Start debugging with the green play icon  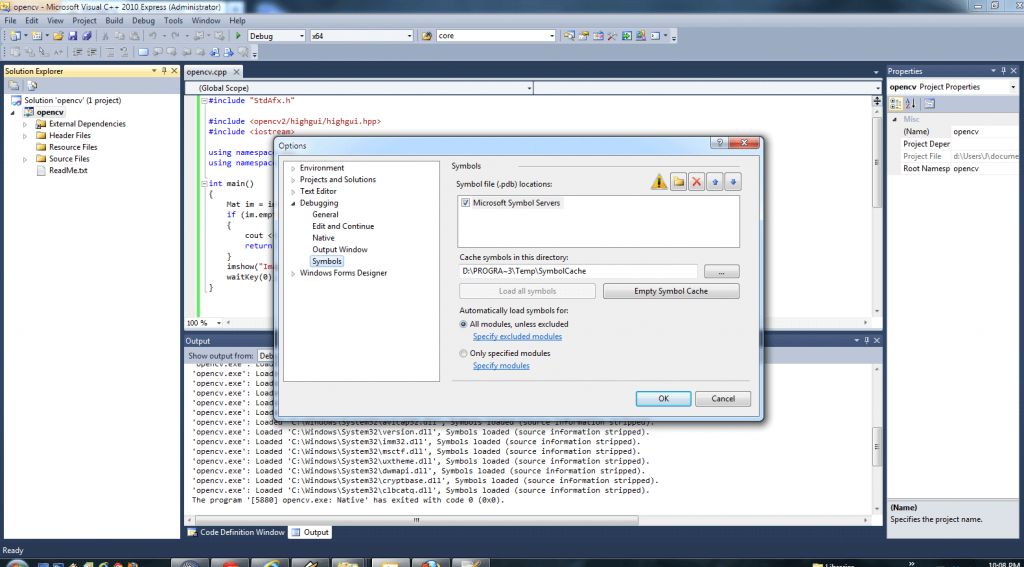click(238, 36)
